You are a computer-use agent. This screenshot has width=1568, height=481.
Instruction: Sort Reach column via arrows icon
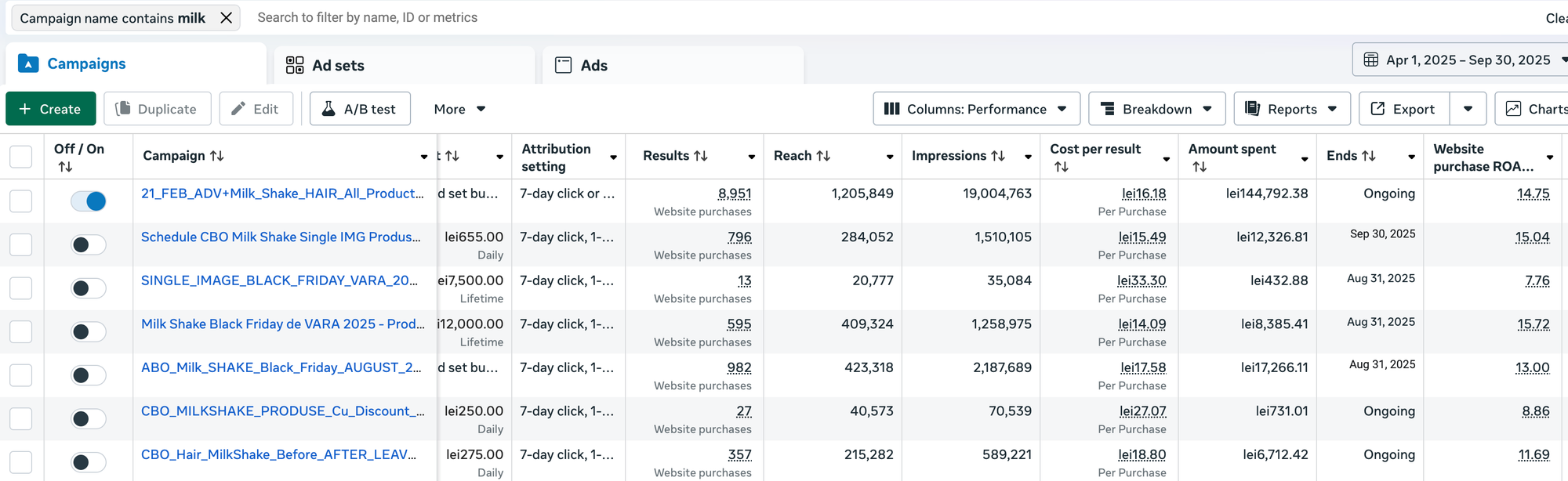point(823,156)
